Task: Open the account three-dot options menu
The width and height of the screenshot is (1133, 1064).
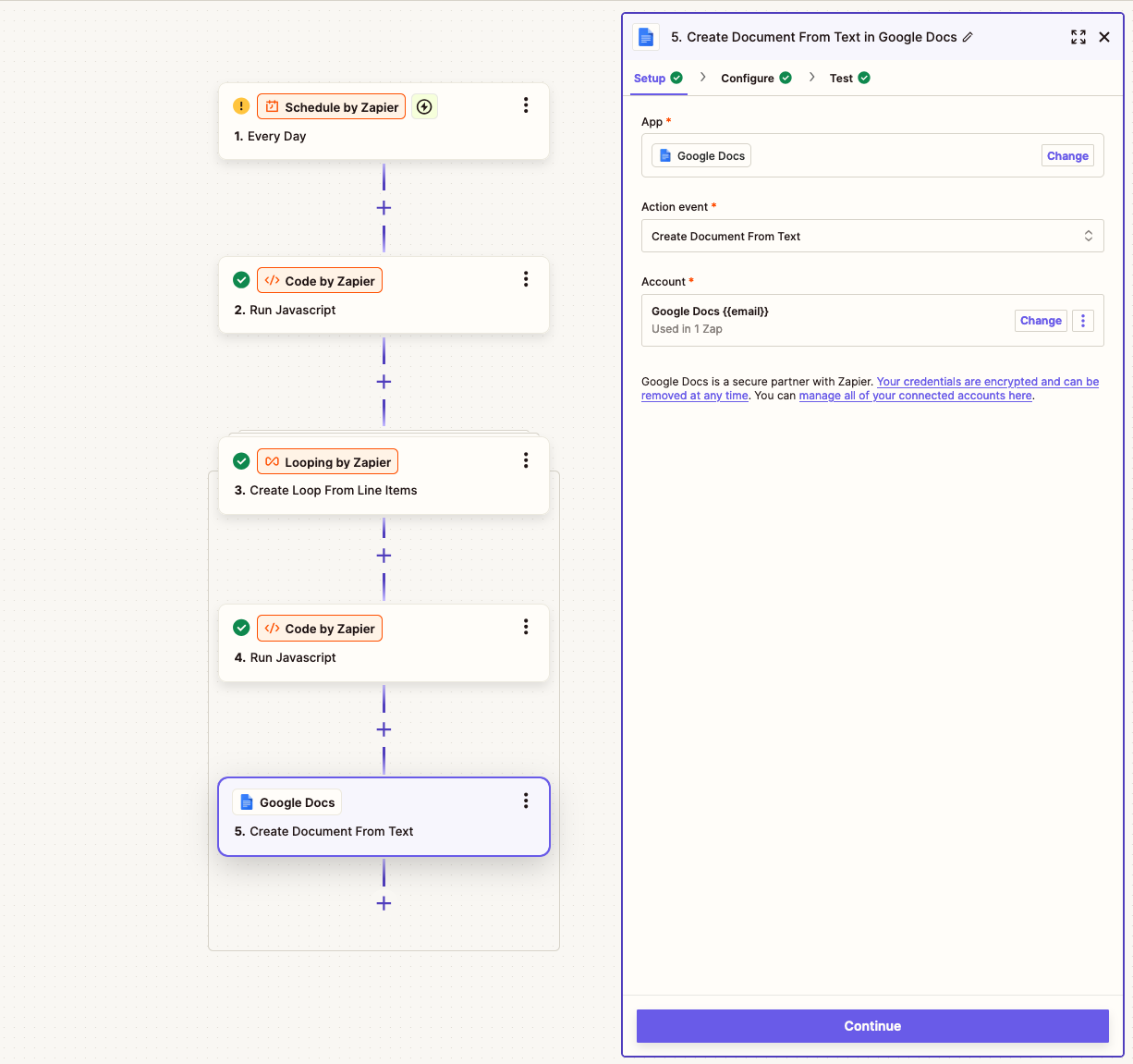Action: coord(1083,321)
